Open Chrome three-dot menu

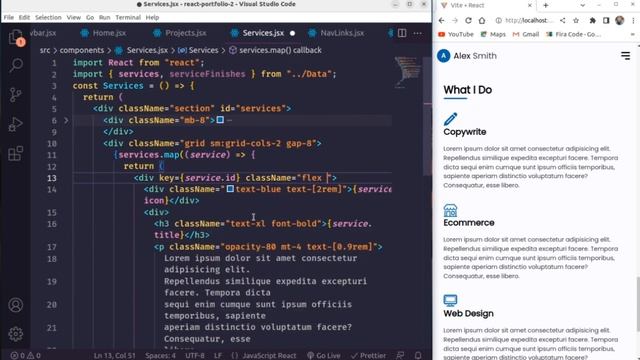(x=633, y=20)
